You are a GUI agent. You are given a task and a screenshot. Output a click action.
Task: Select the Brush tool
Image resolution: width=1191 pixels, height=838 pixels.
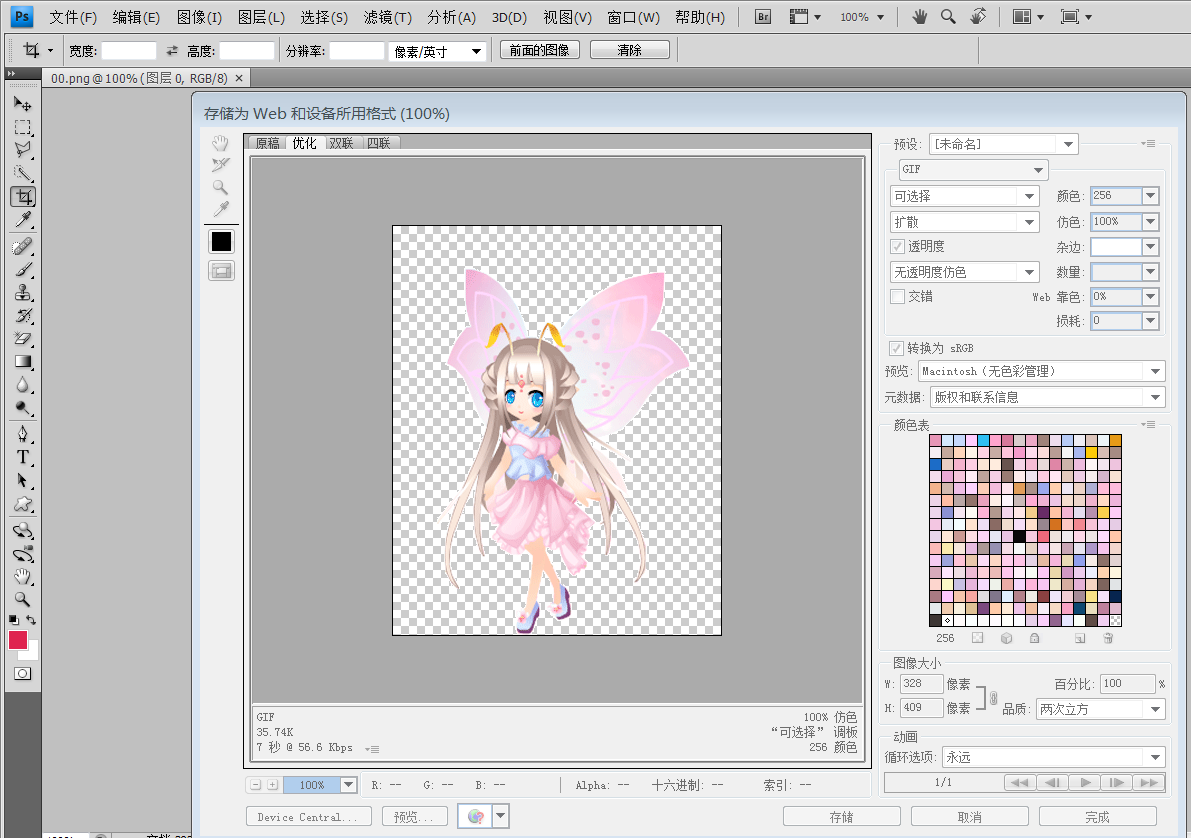tap(23, 269)
